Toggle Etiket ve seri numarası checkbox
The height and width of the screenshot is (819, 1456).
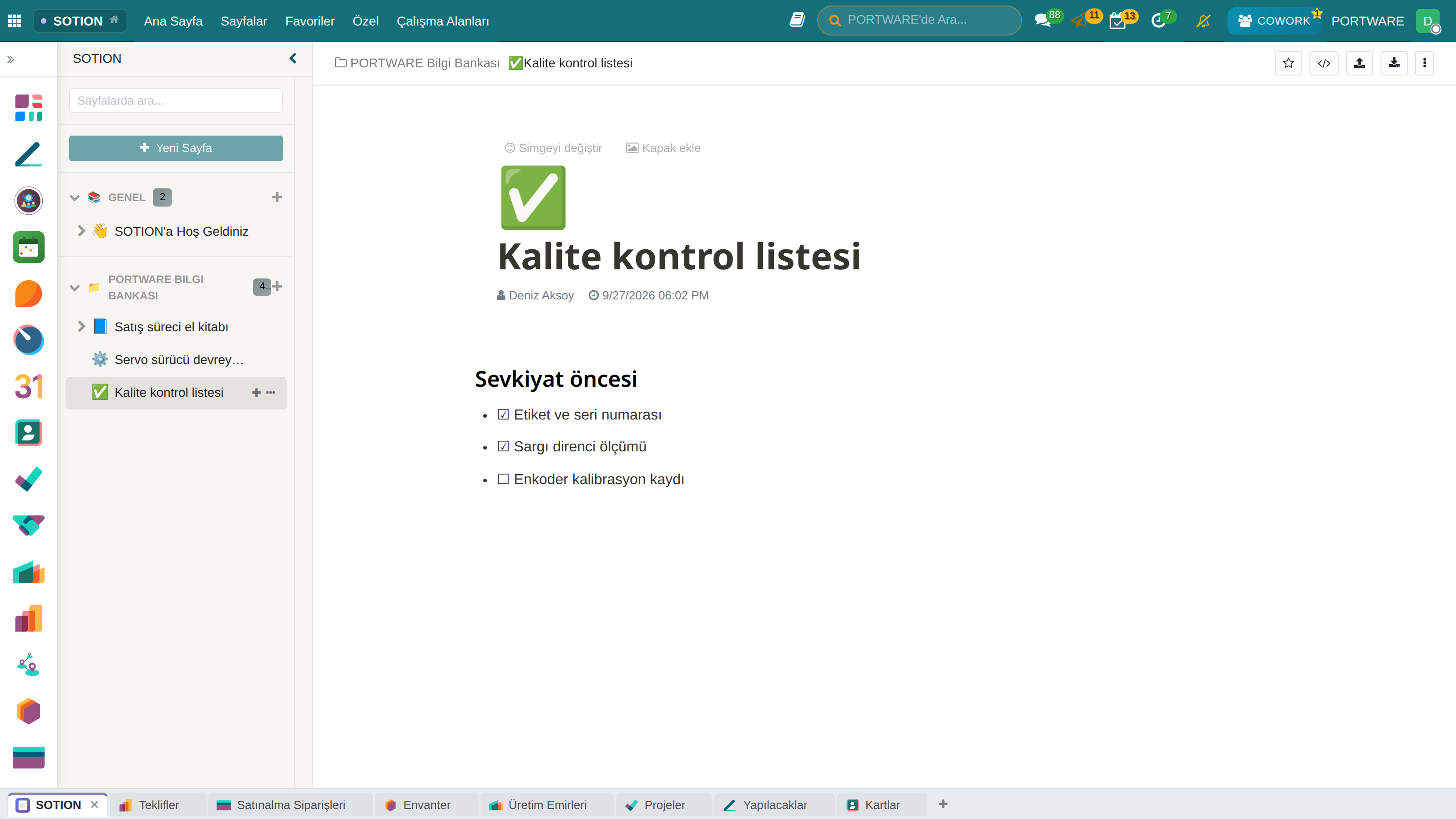(x=503, y=415)
